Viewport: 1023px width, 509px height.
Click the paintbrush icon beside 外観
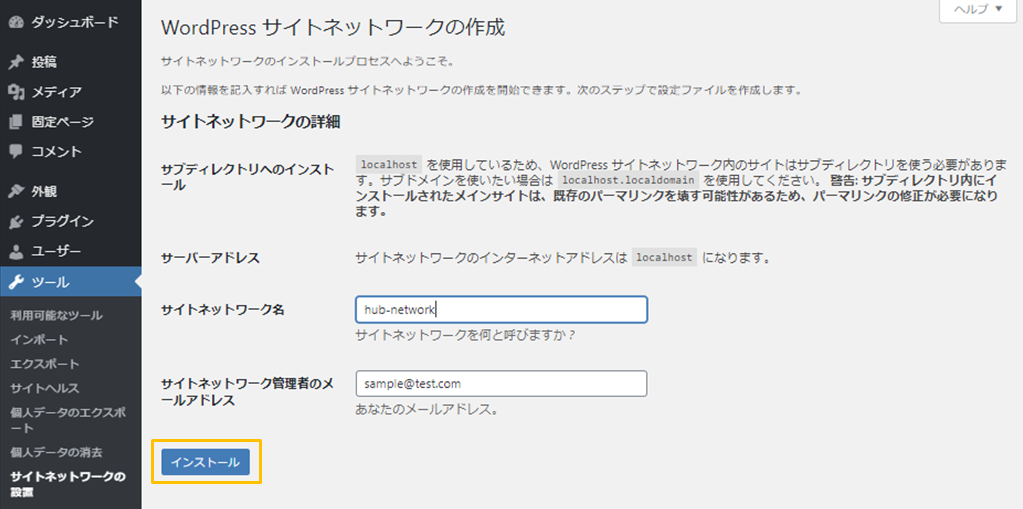point(16,191)
